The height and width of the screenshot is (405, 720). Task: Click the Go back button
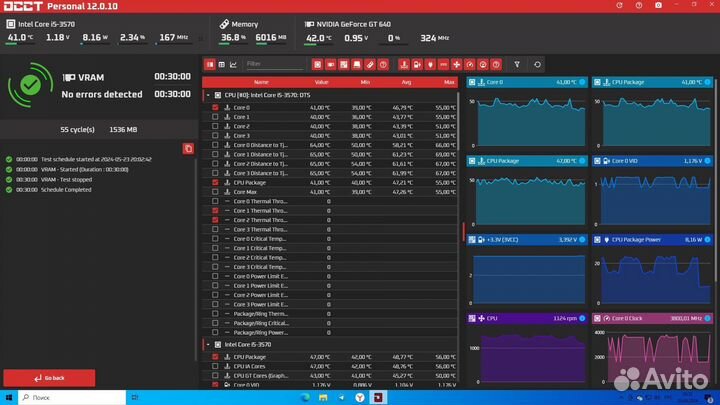click(x=50, y=378)
